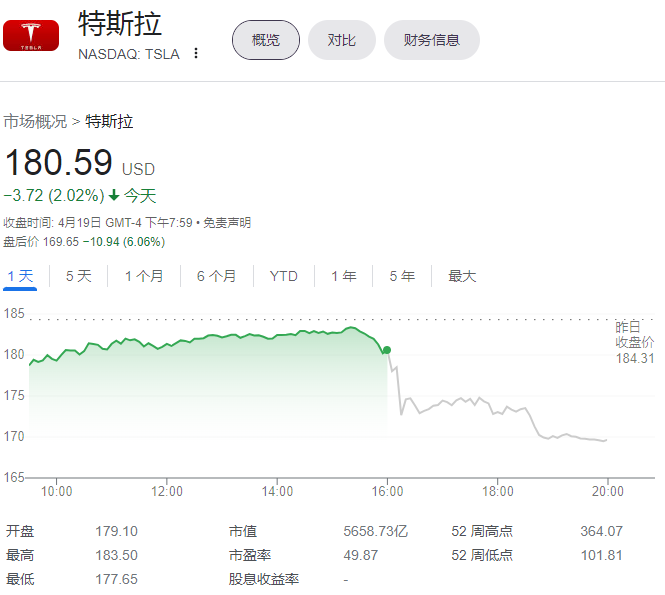This screenshot has width=665, height=595.
Task: Open the 财务信息 financials tab
Action: coord(432,40)
